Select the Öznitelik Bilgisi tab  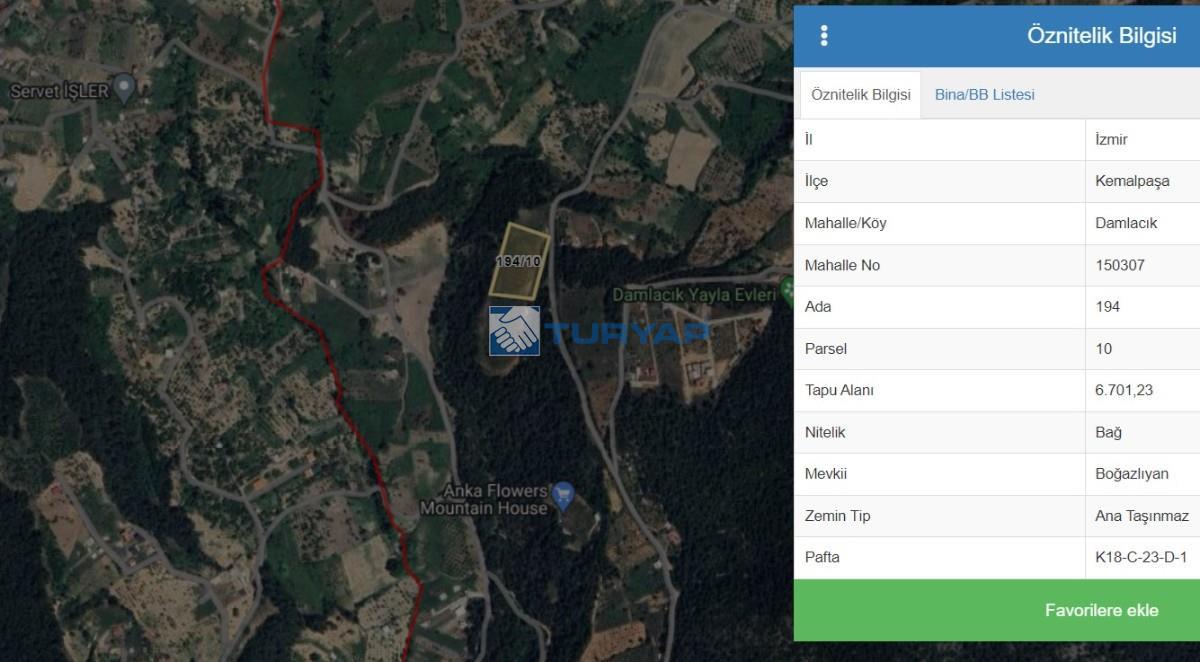tap(860, 95)
